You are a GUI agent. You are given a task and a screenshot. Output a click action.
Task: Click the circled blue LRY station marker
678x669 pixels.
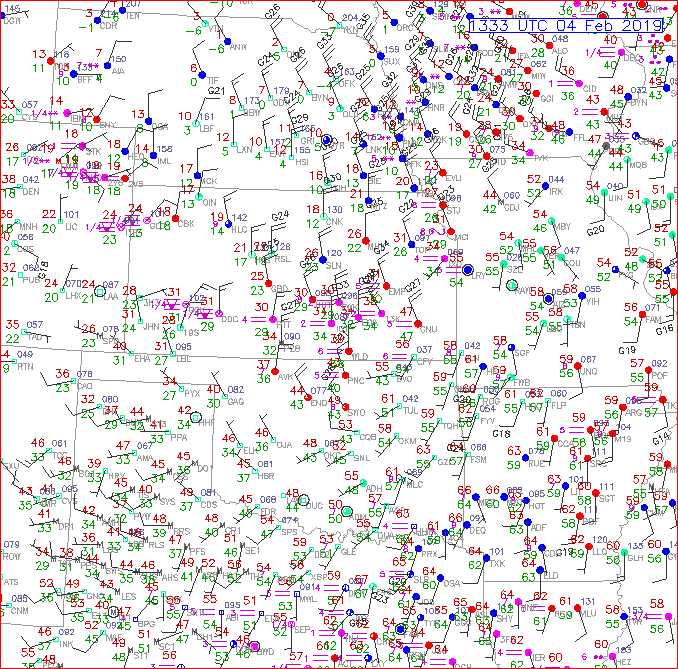coord(467,269)
